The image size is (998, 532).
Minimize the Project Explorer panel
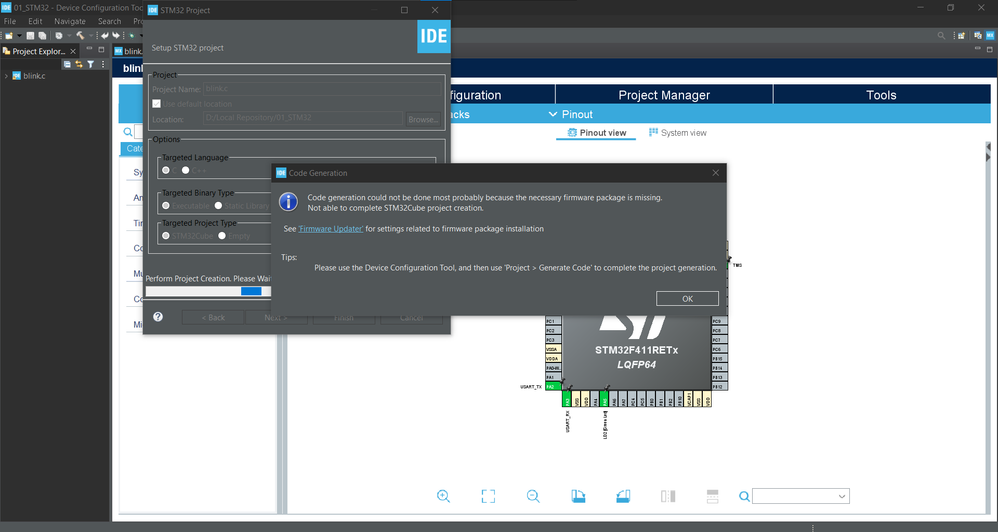[x=89, y=48]
